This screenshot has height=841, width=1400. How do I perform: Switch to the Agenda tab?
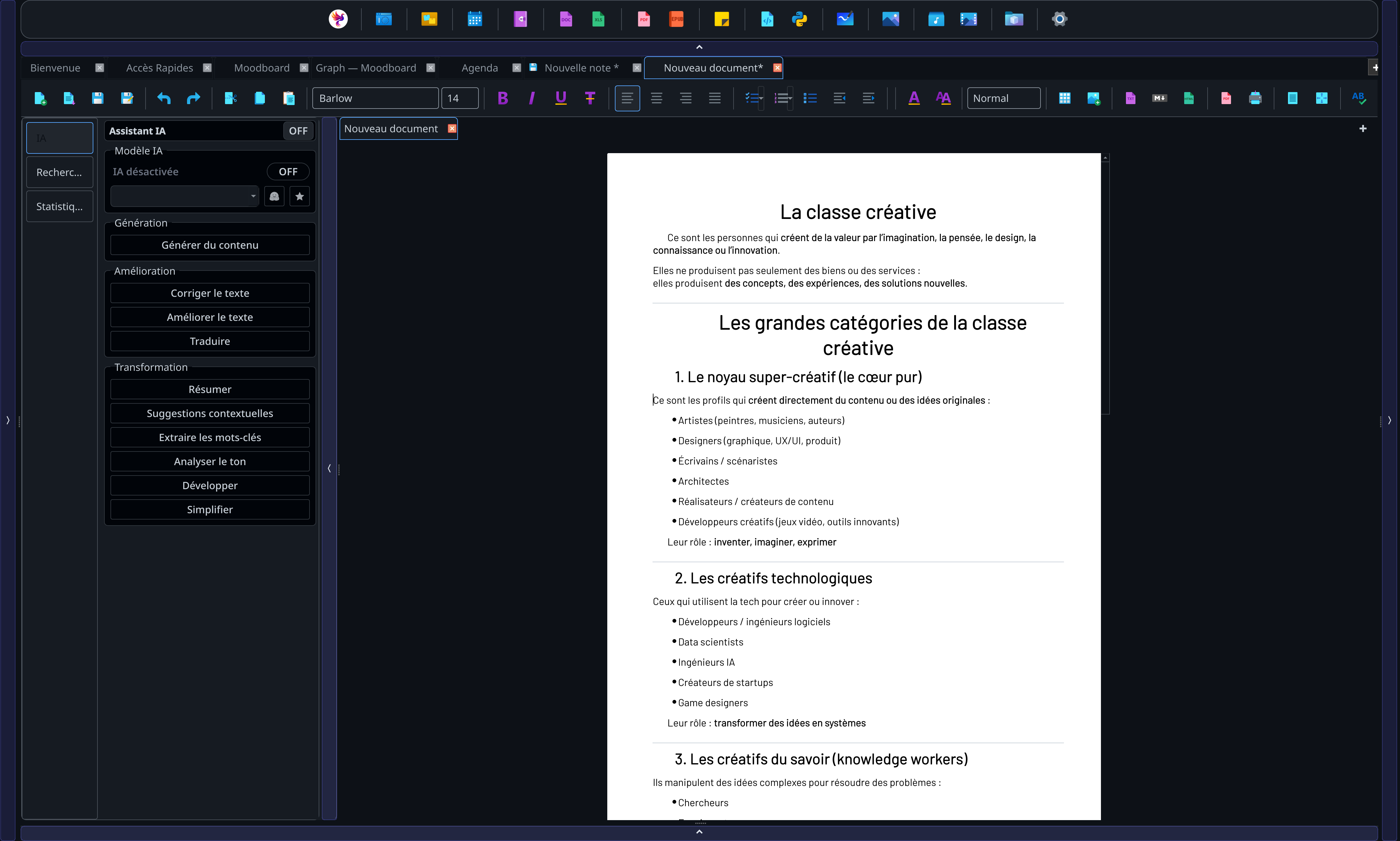[479, 68]
